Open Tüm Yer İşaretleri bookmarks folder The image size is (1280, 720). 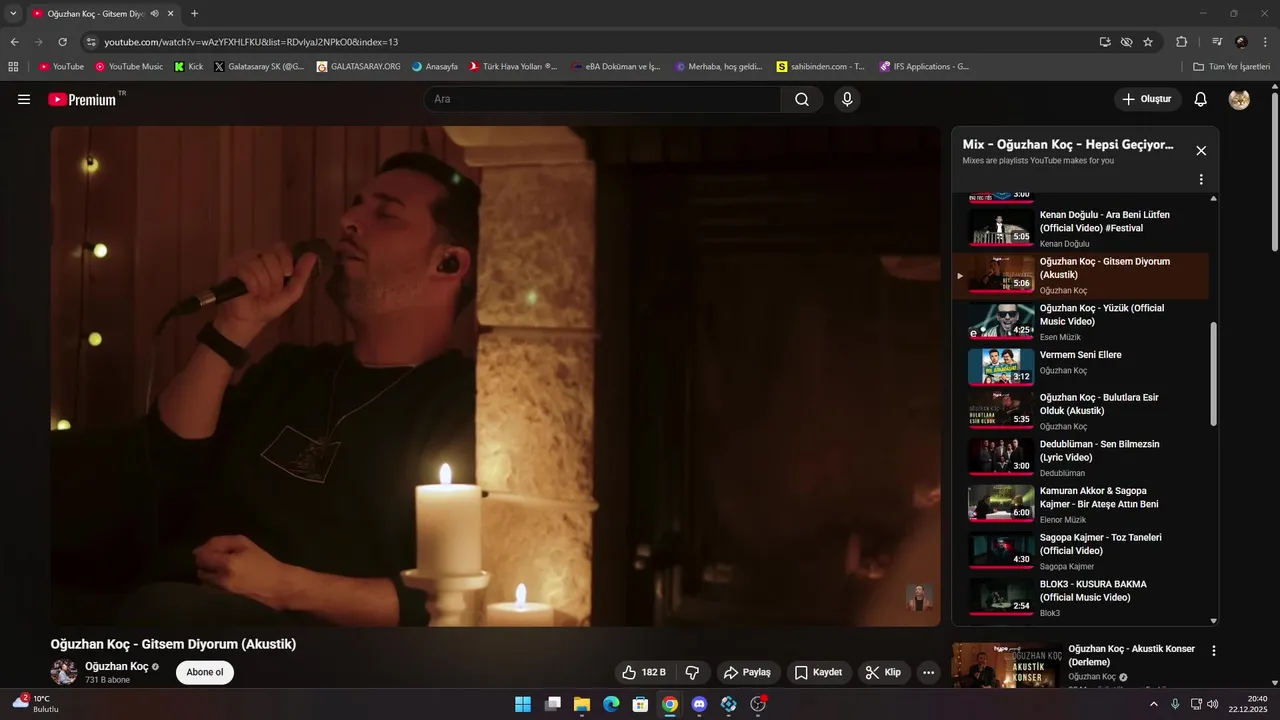pos(1231,67)
